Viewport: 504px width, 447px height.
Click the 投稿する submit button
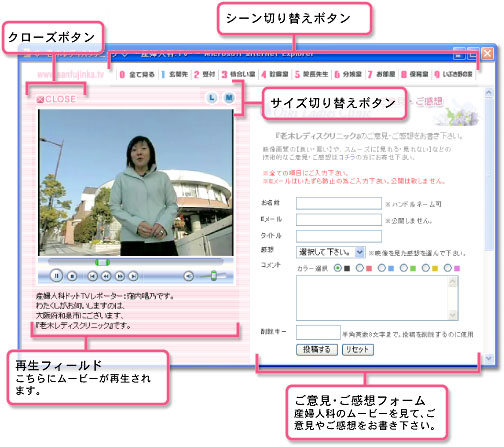point(317,350)
